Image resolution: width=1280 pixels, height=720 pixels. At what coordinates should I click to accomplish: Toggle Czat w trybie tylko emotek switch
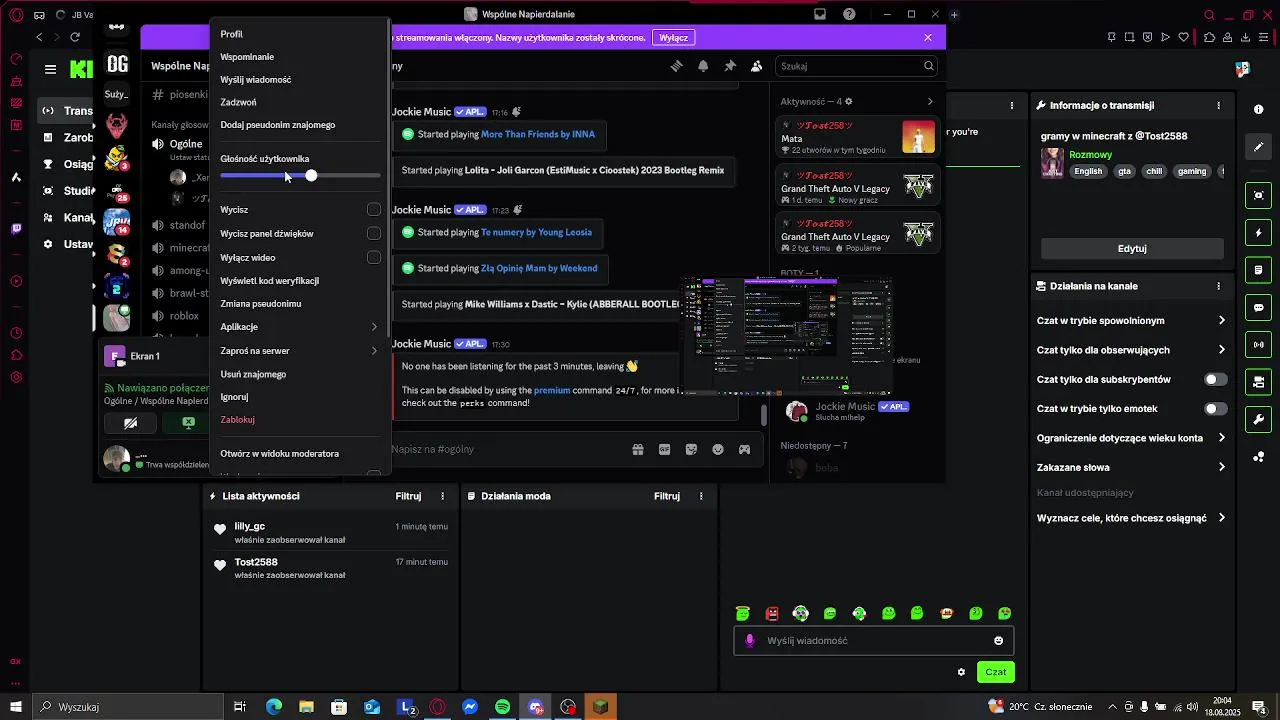[x=1216, y=409]
